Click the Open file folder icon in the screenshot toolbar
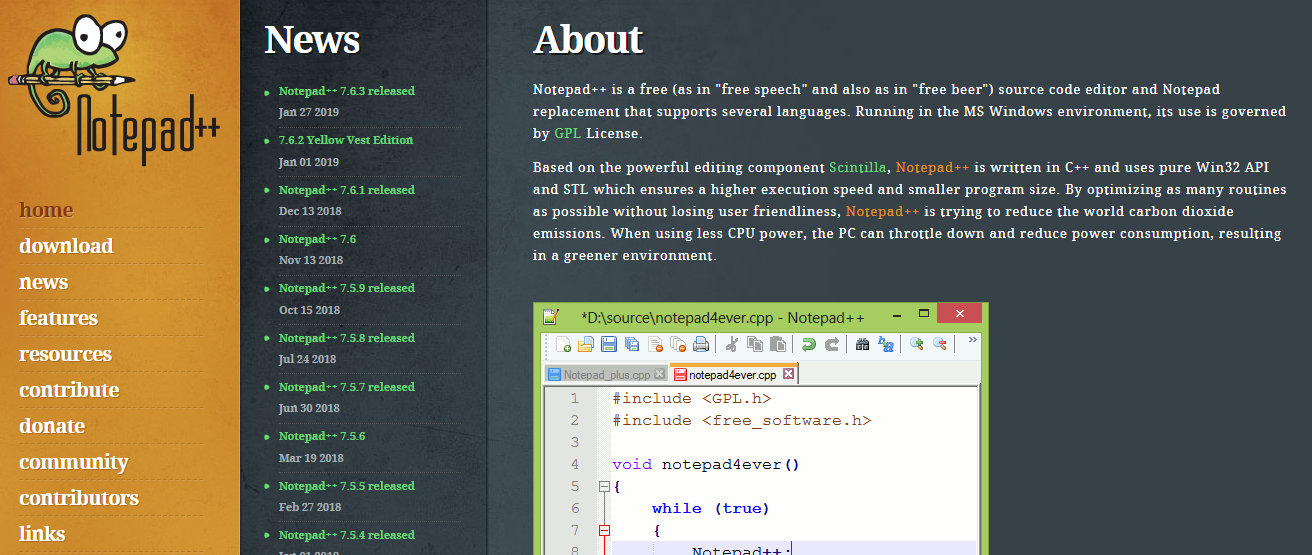This screenshot has width=1312, height=555. tap(586, 345)
